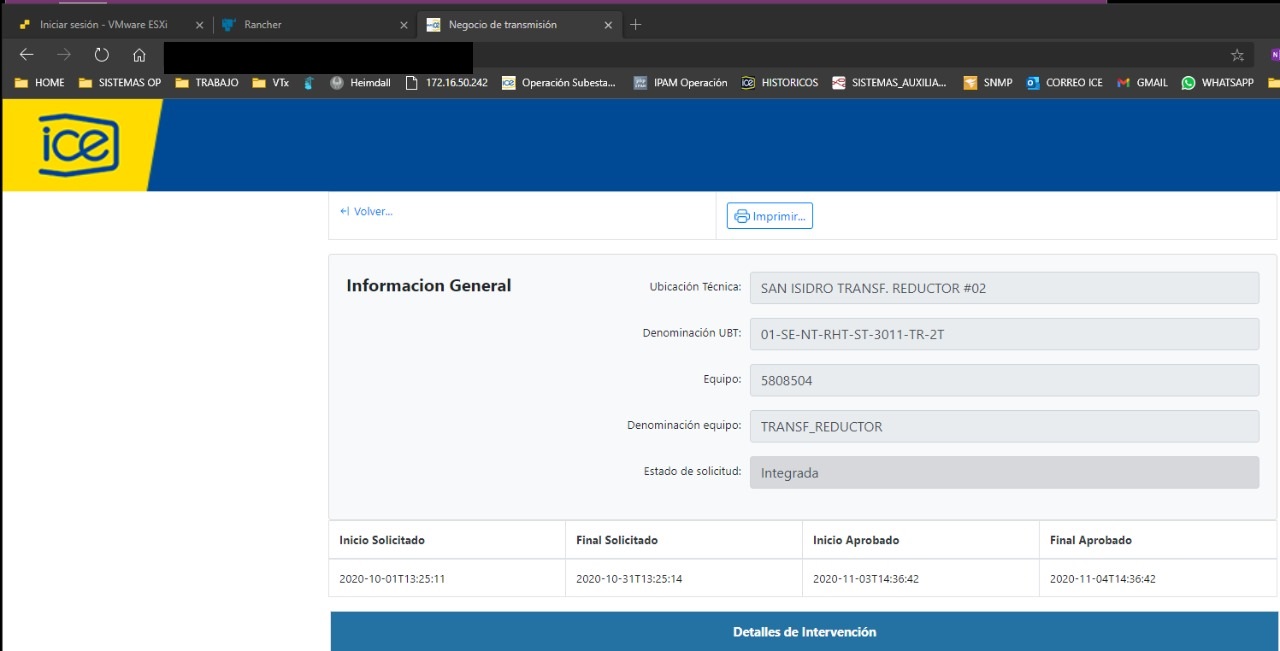1280x651 pixels.
Task: Open the Operación Subesta... bookmark
Action: (x=560, y=83)
